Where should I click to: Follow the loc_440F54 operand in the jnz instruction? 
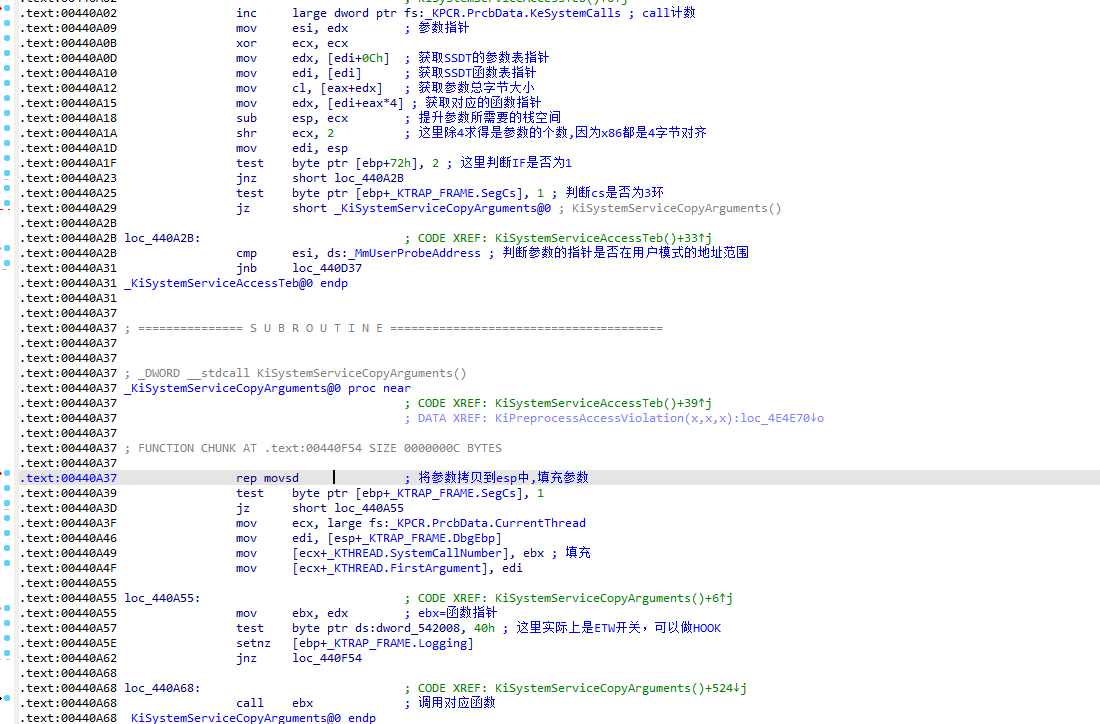(327, 658)
